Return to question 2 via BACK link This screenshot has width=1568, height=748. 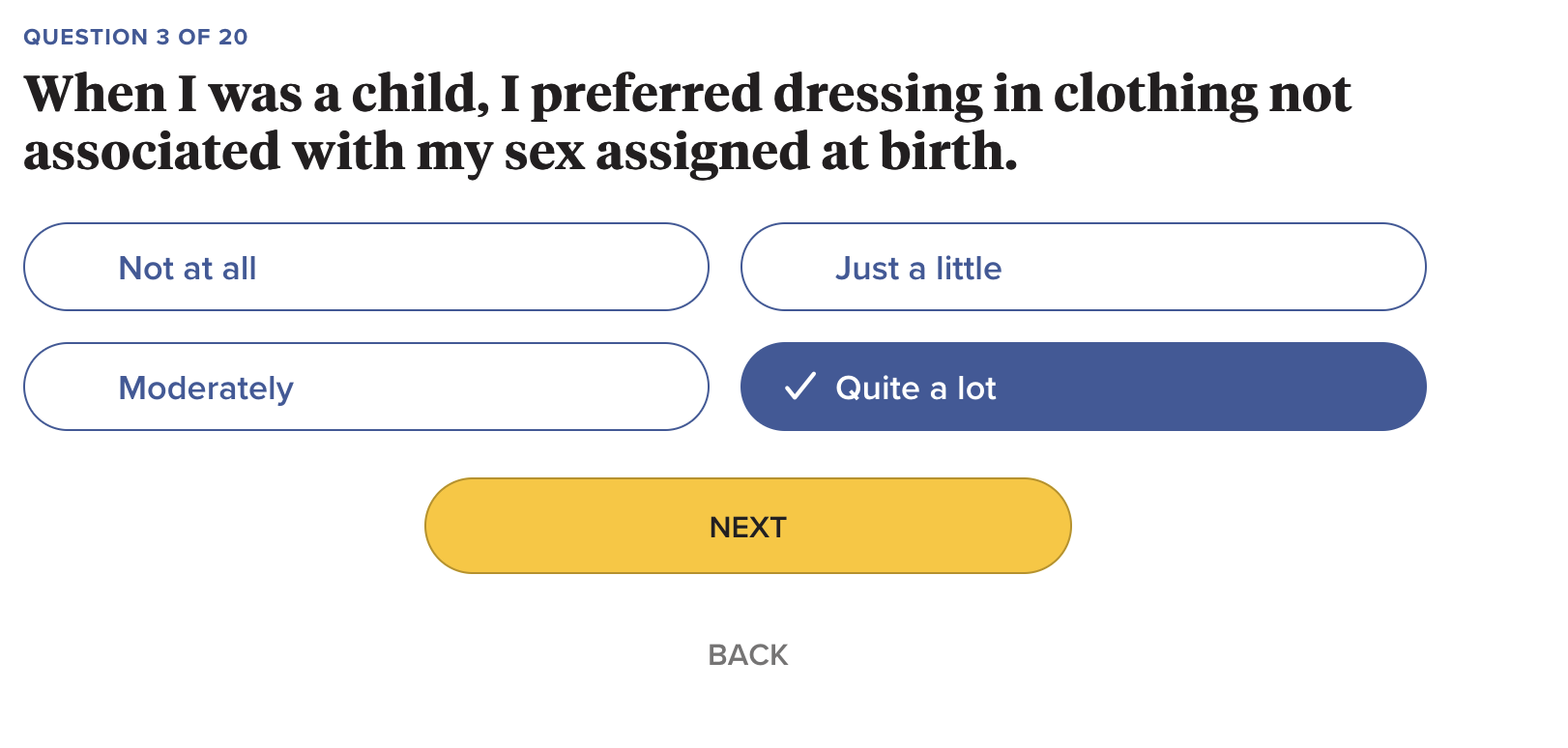747,655
